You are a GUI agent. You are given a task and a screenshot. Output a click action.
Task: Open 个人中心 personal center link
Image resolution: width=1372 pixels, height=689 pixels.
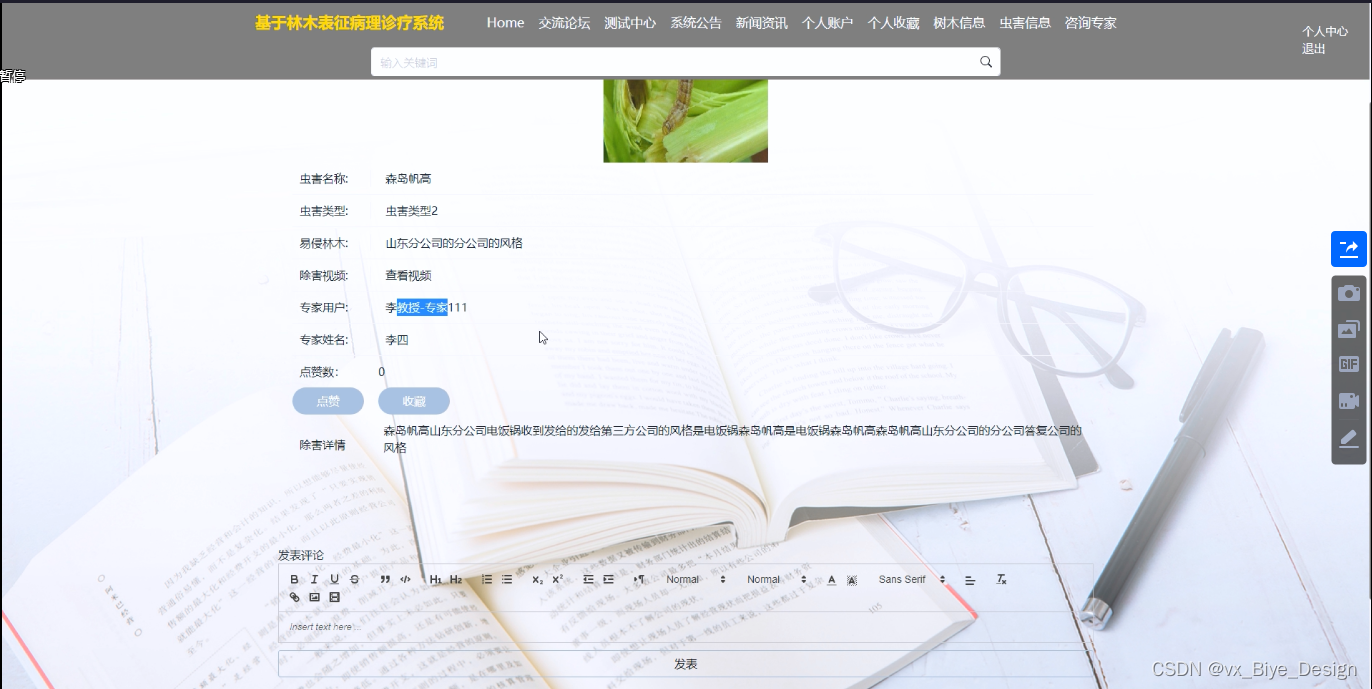[x=1325, y=32]
